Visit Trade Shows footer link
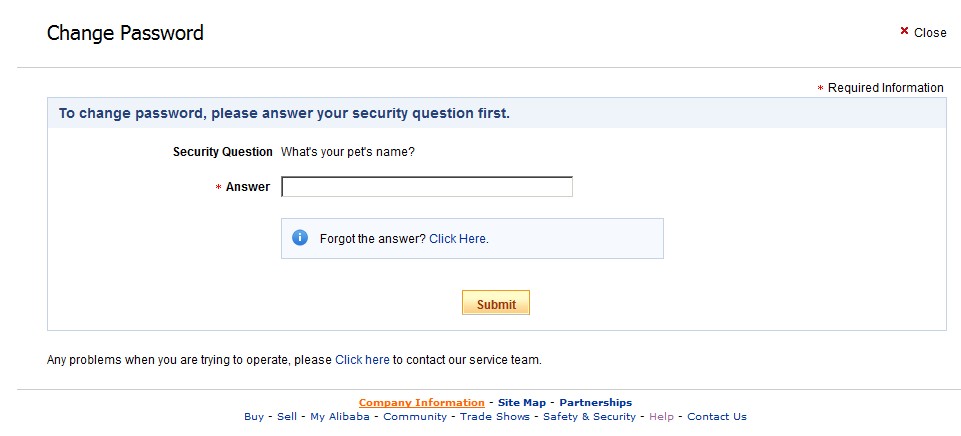This screenshot has width=961, height=436. (495, 417)
